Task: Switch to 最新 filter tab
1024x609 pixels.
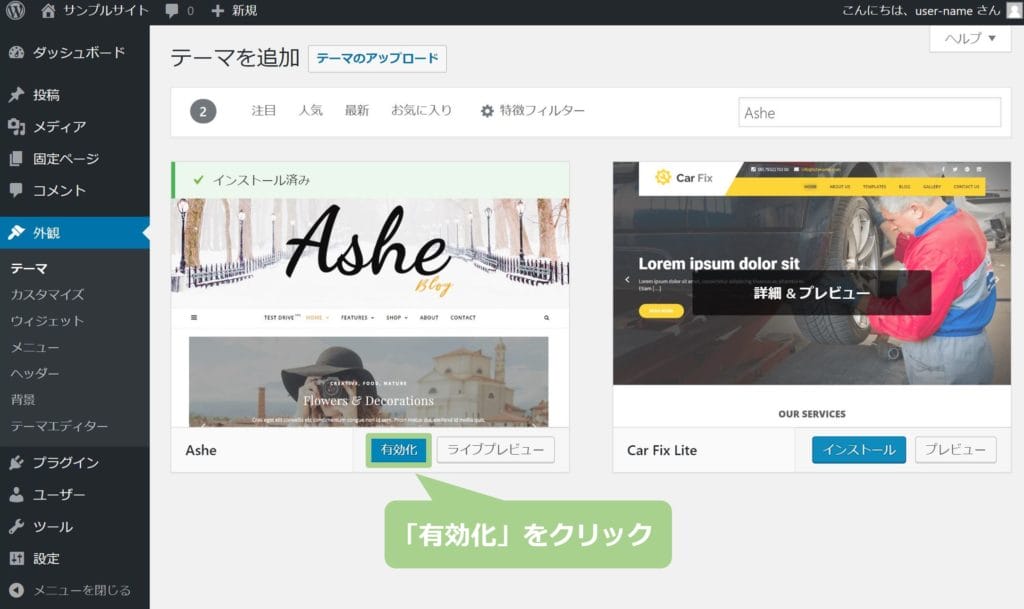Action: [357, 111]
